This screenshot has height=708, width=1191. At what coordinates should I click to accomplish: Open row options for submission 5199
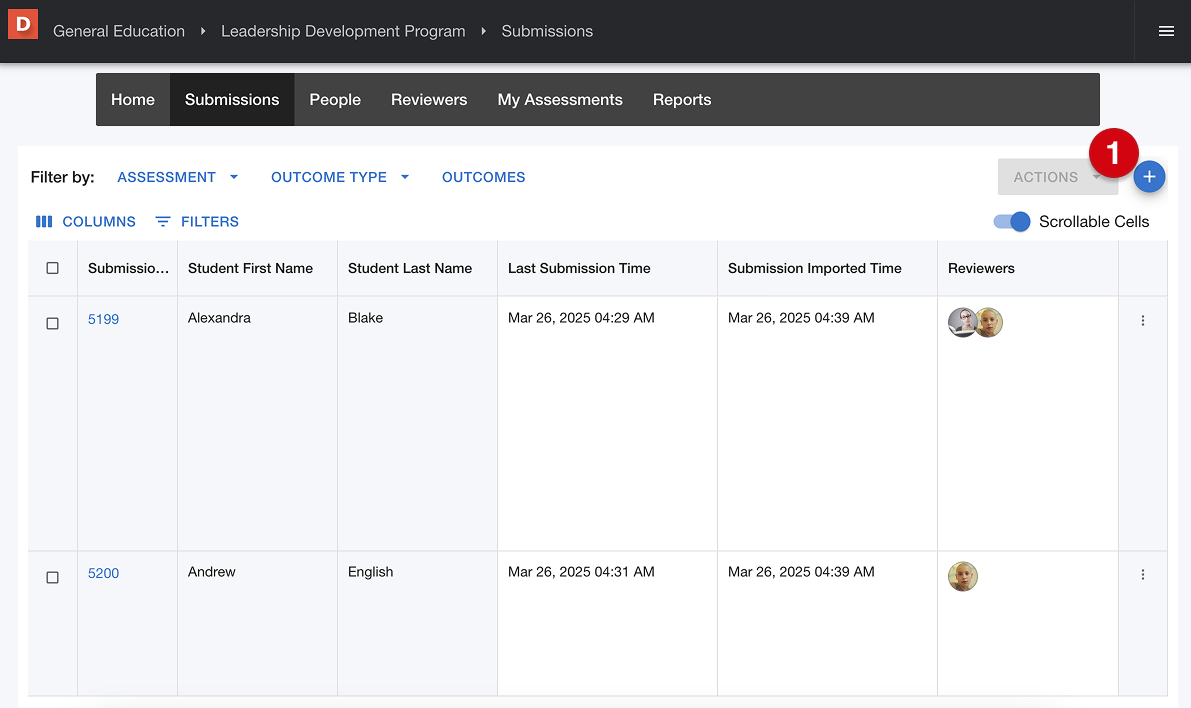(x=1143, y=321)
